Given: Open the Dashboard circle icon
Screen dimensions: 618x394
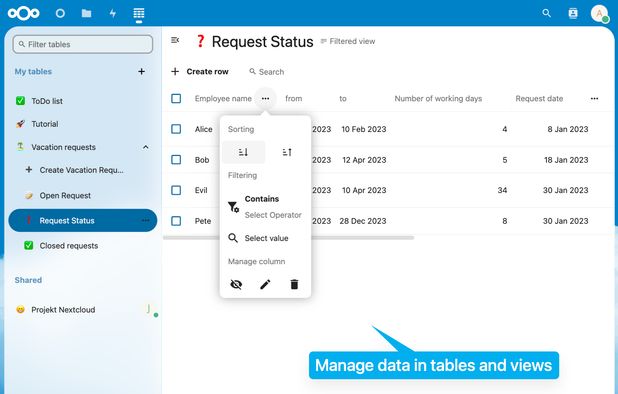Looking at the screenshot, I should (x=60, y=13).
